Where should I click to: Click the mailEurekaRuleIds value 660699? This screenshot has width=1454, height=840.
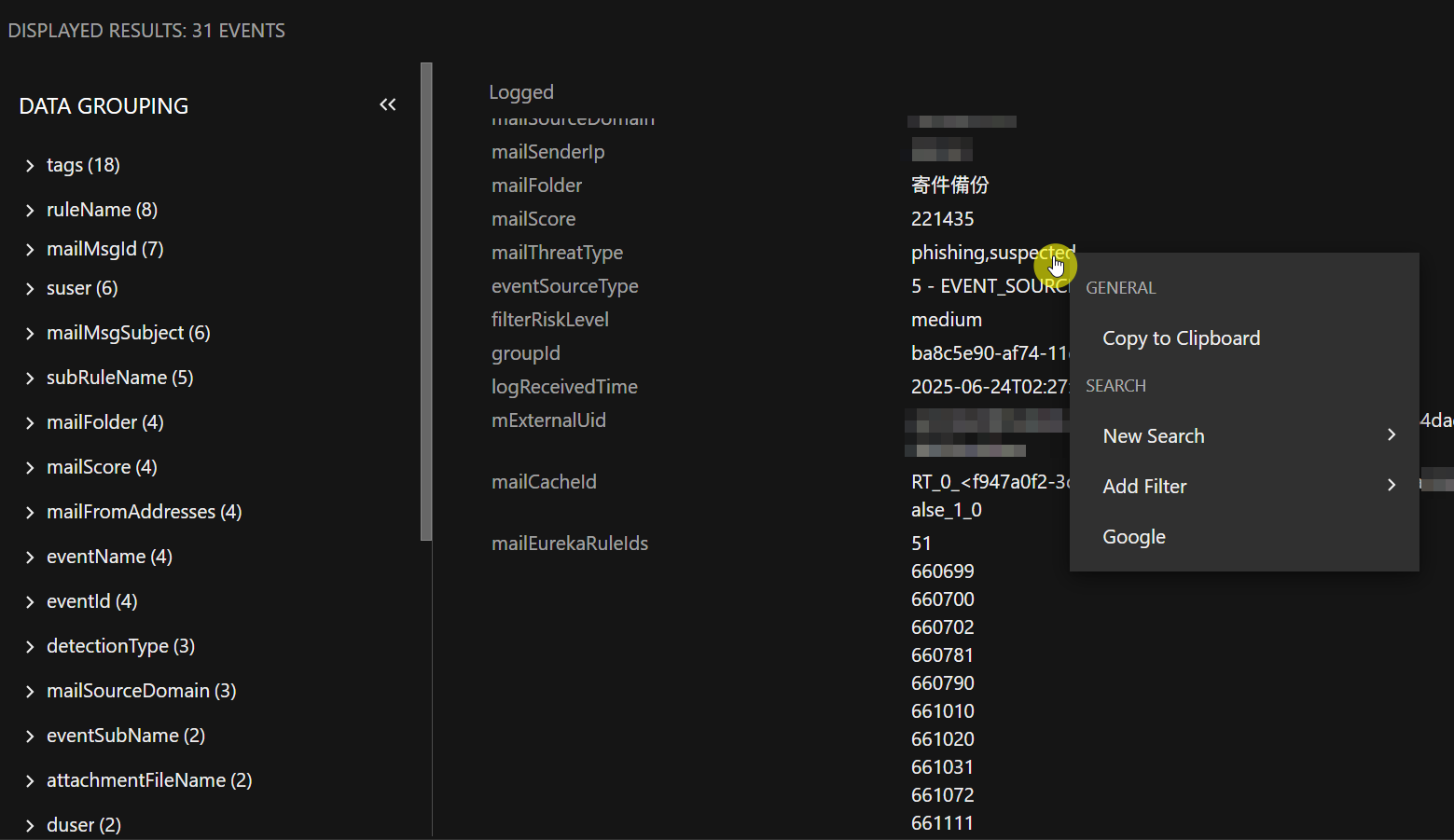click(x=942, y=571)
